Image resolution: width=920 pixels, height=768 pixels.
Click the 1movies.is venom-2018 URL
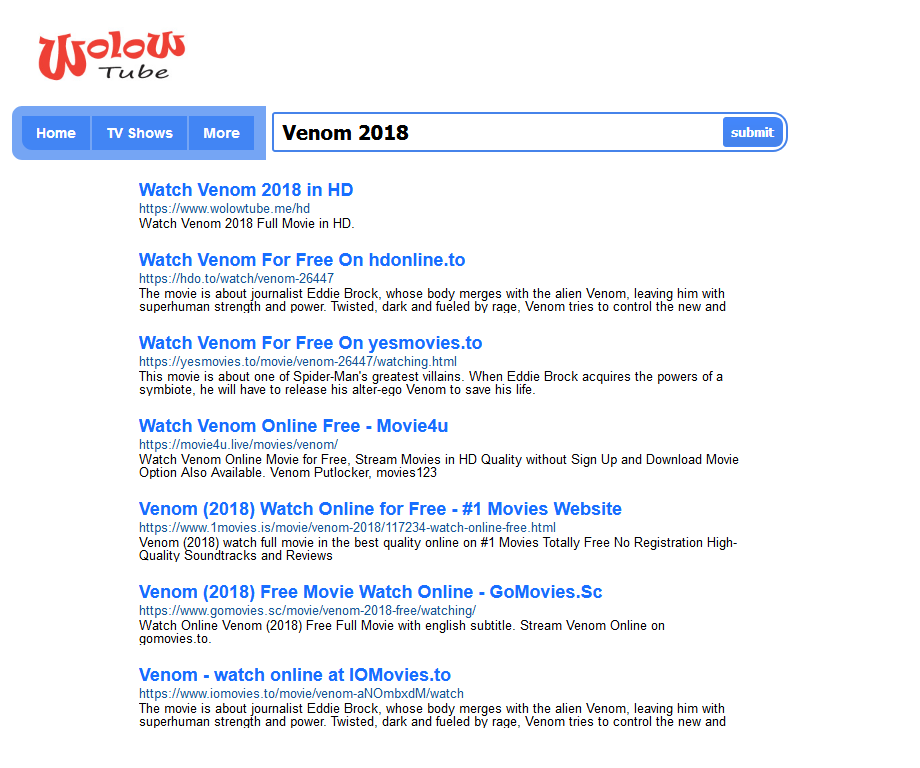(347, 528)
